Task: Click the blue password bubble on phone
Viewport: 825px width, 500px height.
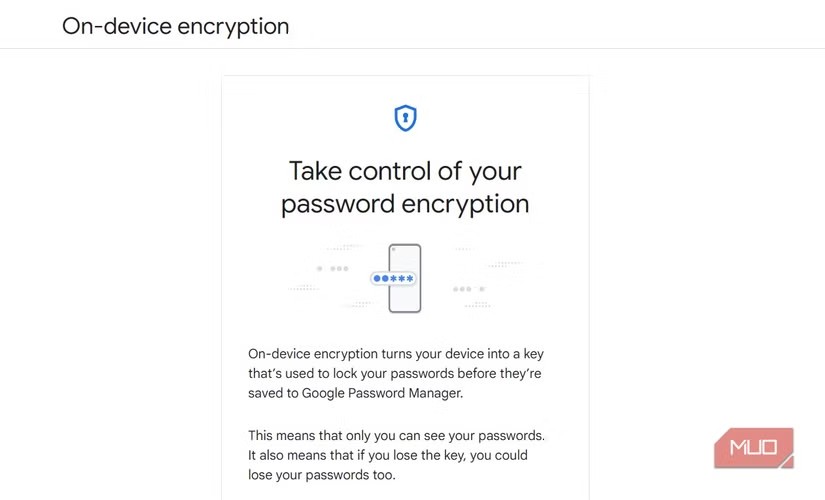Action: (x=392, y=279)
